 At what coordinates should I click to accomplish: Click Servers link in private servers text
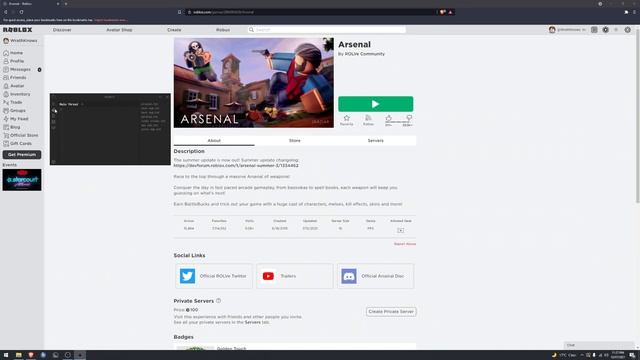(x=252, y=322)
